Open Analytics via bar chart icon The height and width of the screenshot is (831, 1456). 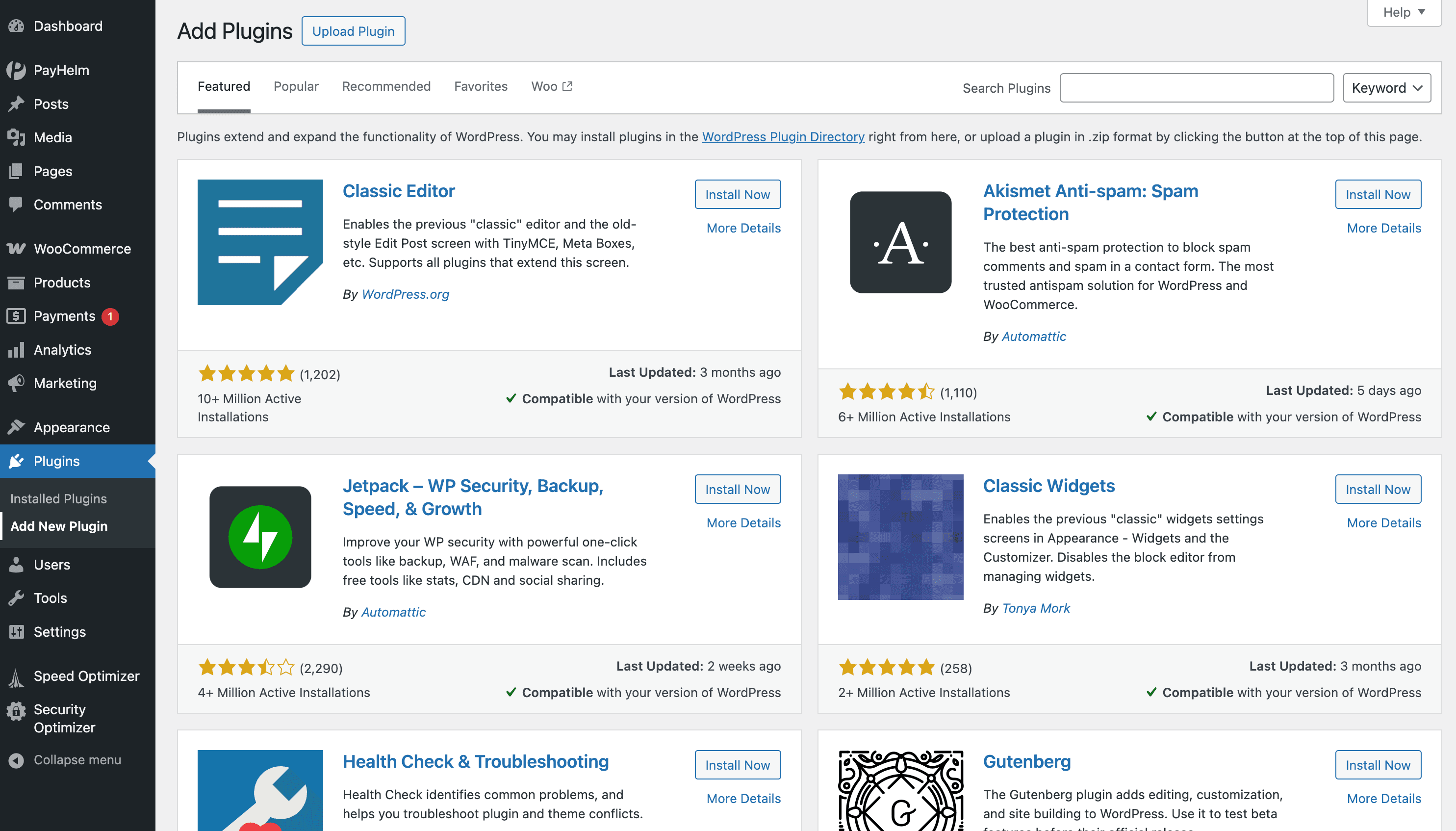point(17,349)
